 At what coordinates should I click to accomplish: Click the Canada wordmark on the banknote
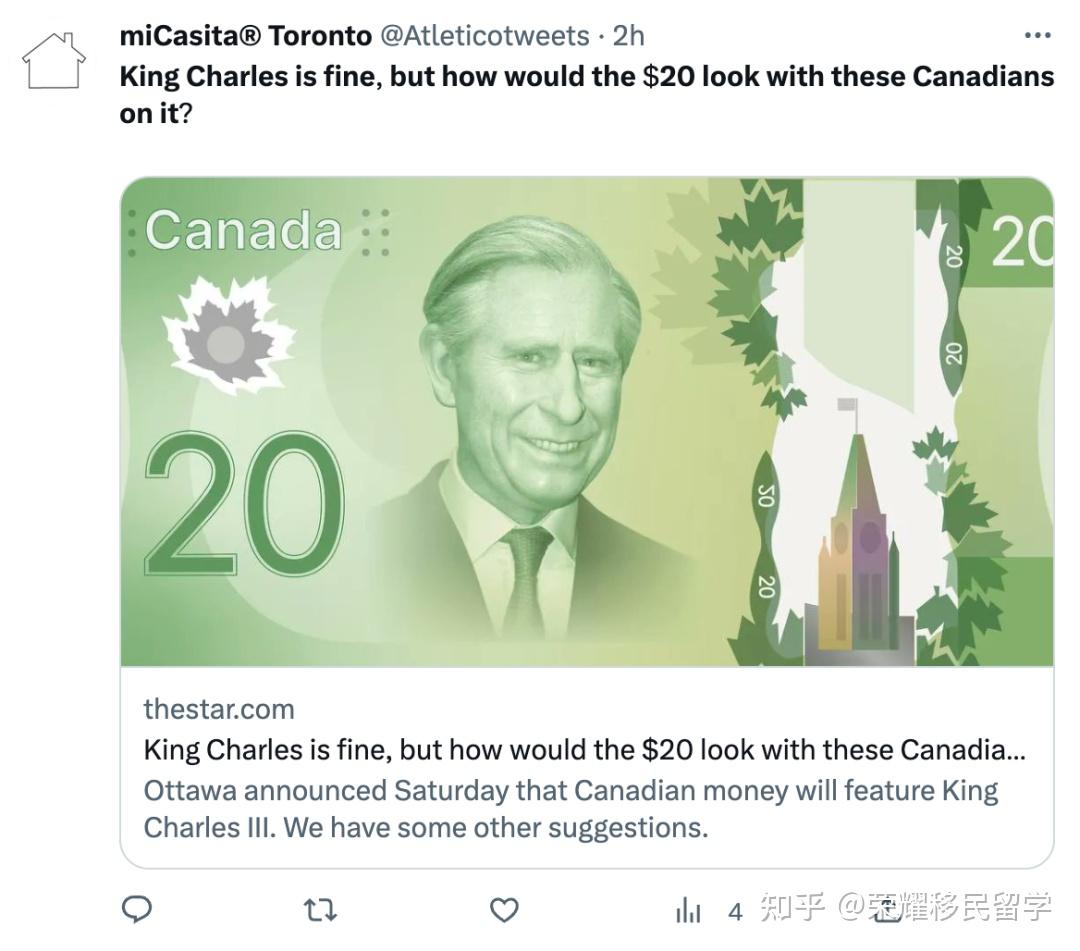pos(243,230)
